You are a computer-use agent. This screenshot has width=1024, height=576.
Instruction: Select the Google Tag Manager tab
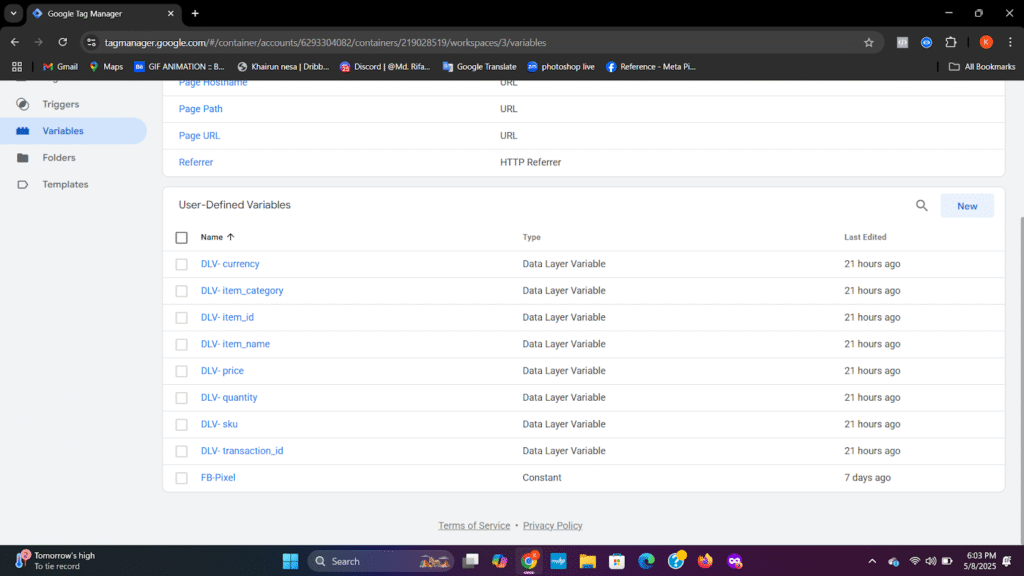pos(103,14)
